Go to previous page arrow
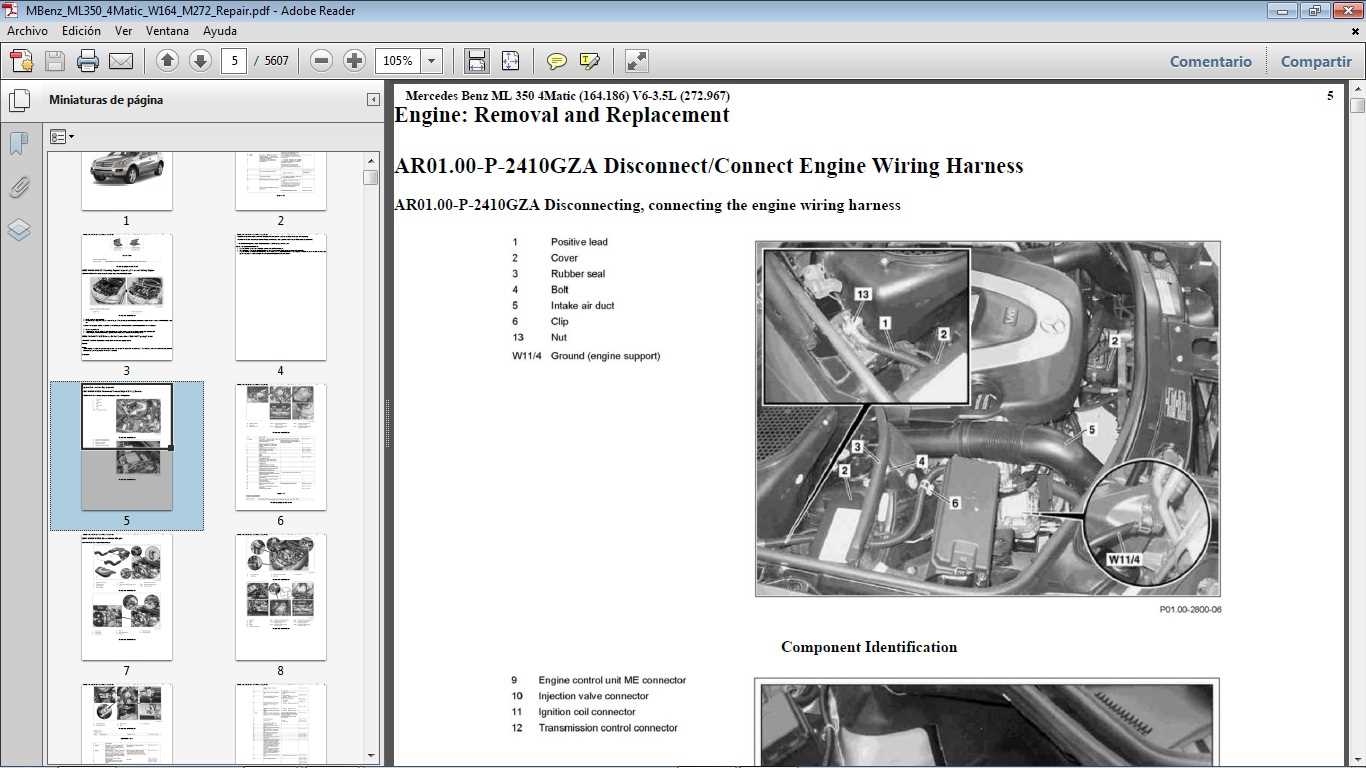Viewport: 1366px width, 768px height. click(x=168, y=61)
